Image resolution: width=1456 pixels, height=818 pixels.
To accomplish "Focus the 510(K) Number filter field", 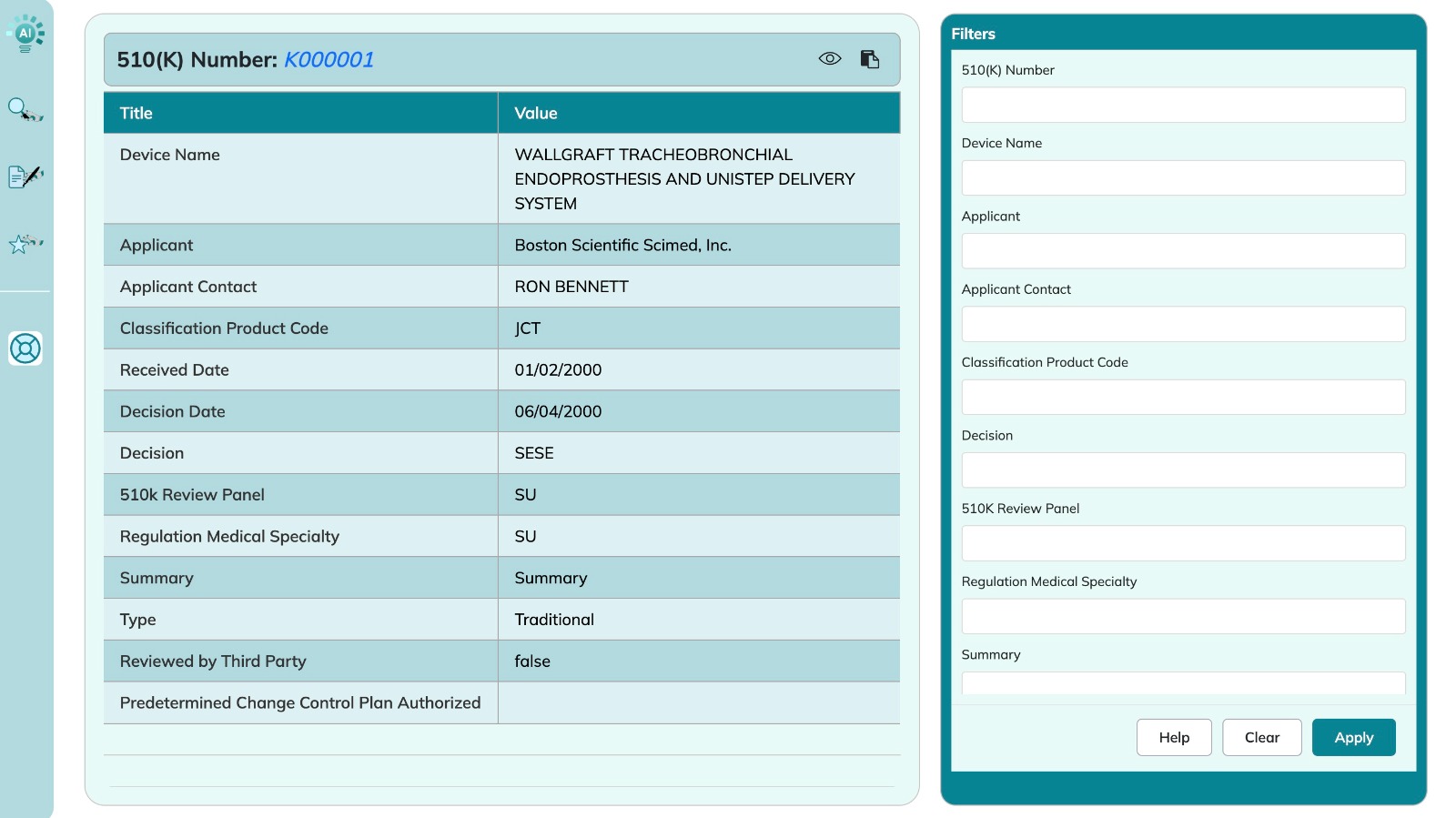I will point(1182,105).
